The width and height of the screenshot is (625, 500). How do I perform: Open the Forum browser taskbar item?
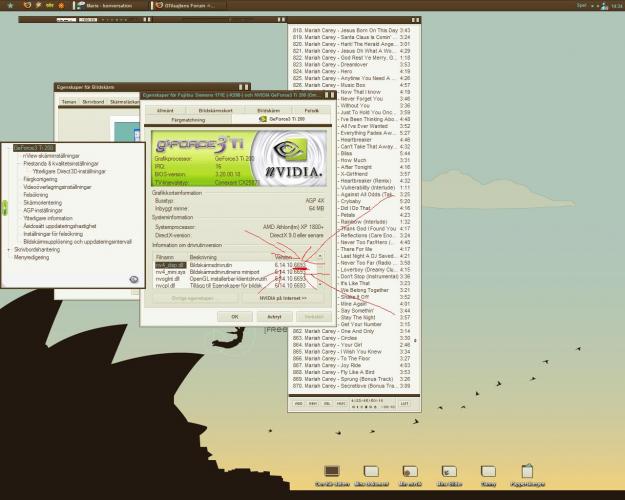tap(186, 6)
